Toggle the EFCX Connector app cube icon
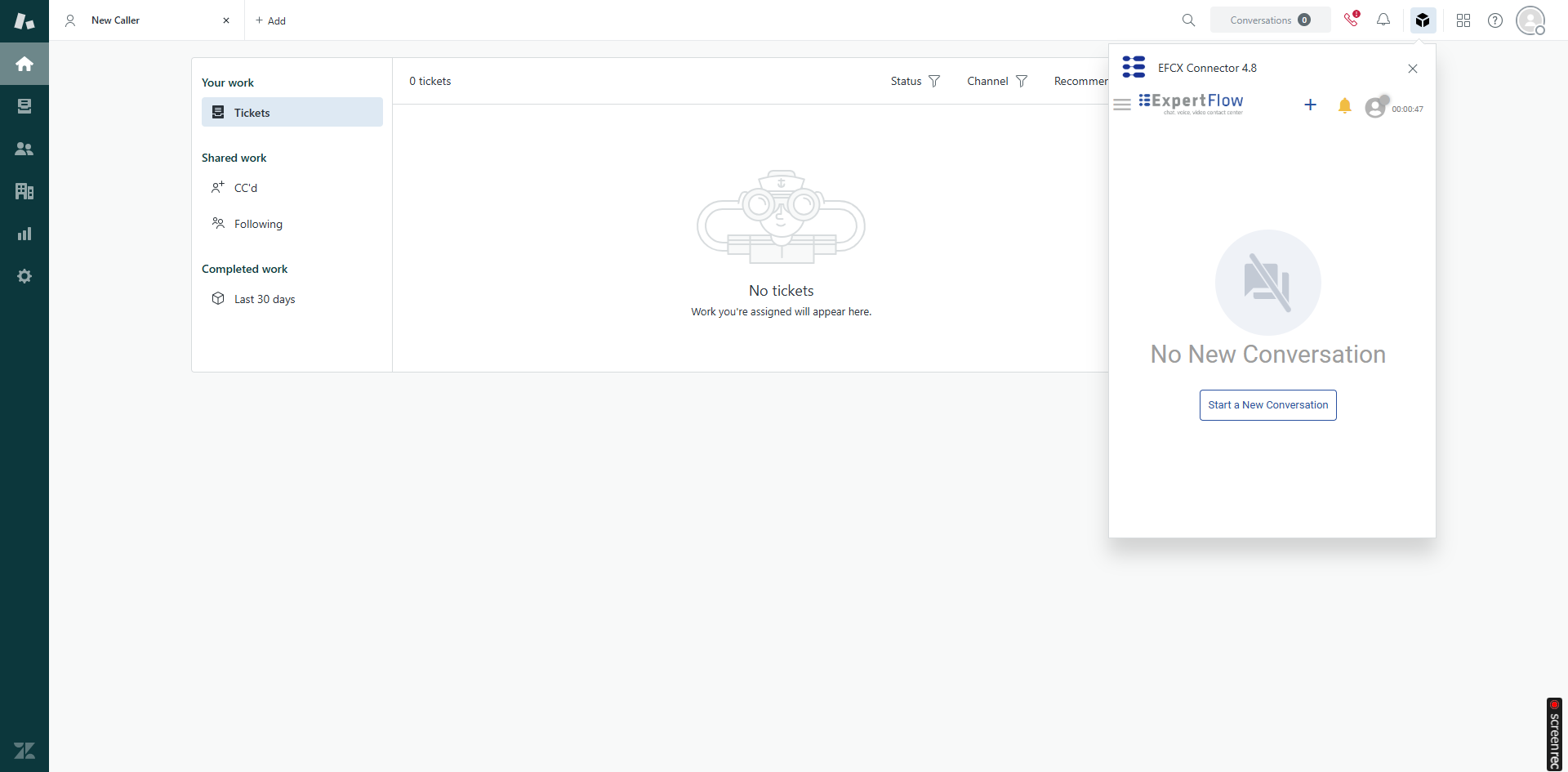Viewport: 1568px width, 772px height. coord(1423,20)
